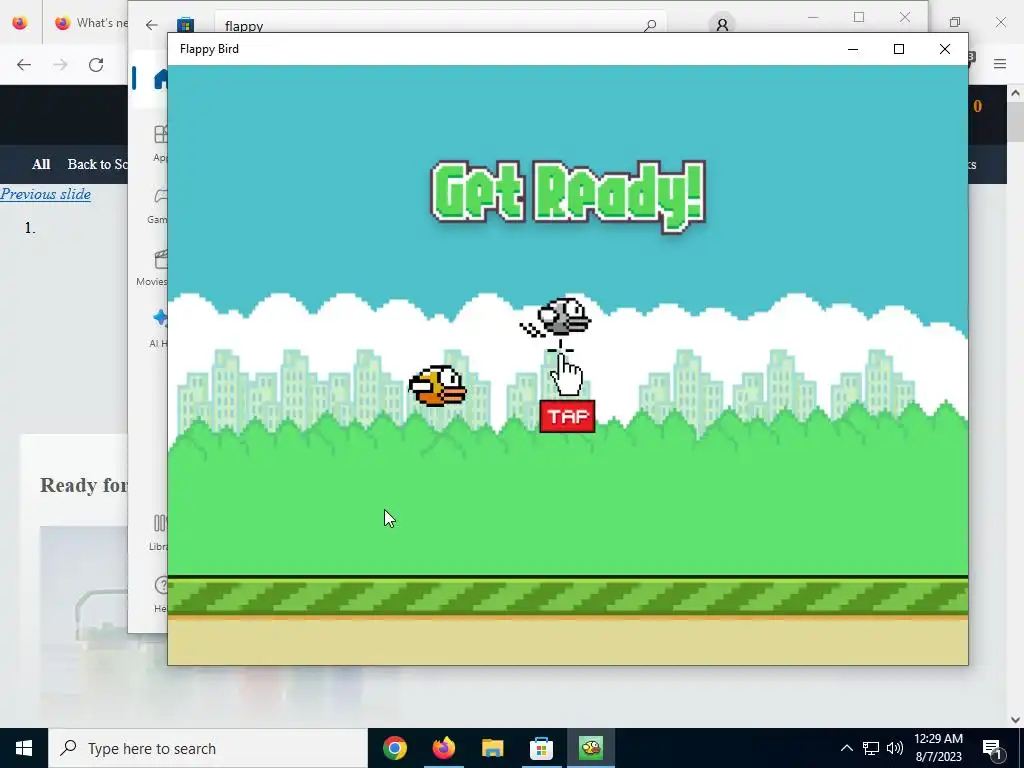This screenshot has width=1024, height=768.
Task: Open Firefox from the taskbar
Action: tap(443, 748)
